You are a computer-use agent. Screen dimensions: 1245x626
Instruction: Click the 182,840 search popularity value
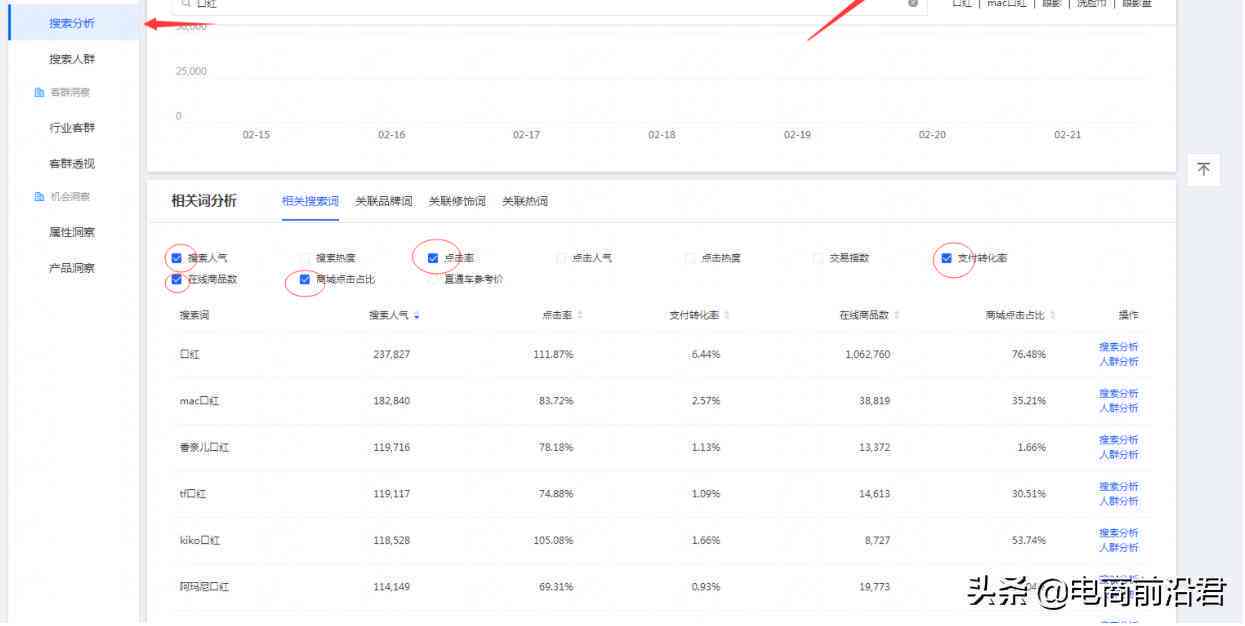(391, 401)
